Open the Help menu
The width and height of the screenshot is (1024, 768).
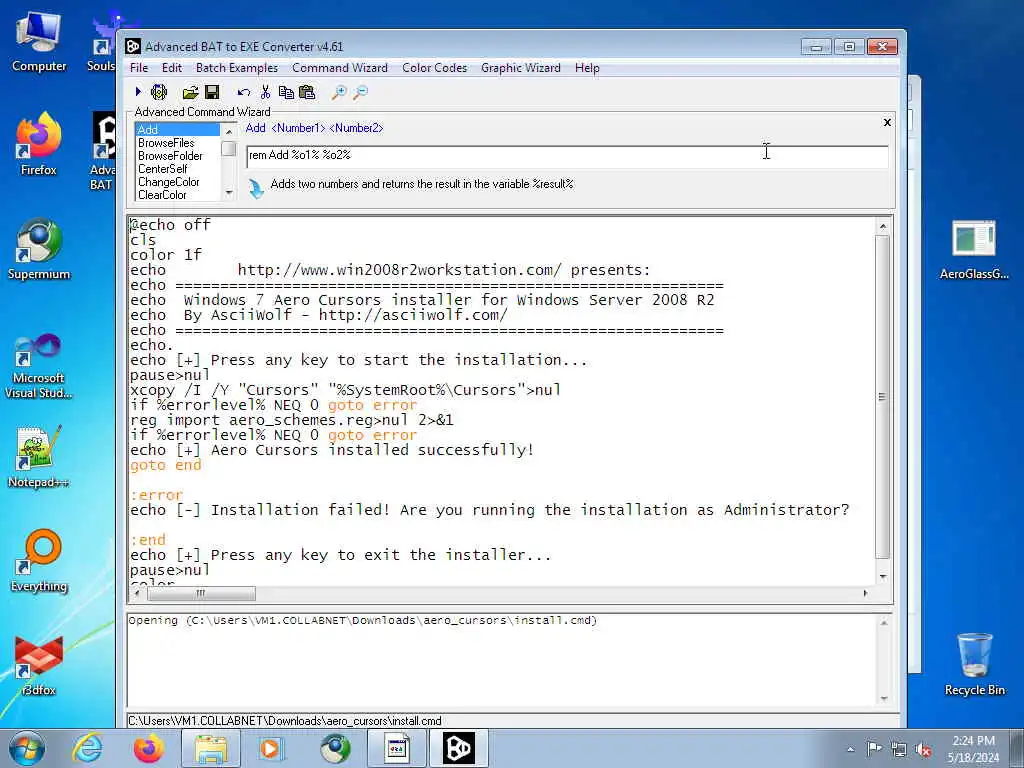[587, 68]
